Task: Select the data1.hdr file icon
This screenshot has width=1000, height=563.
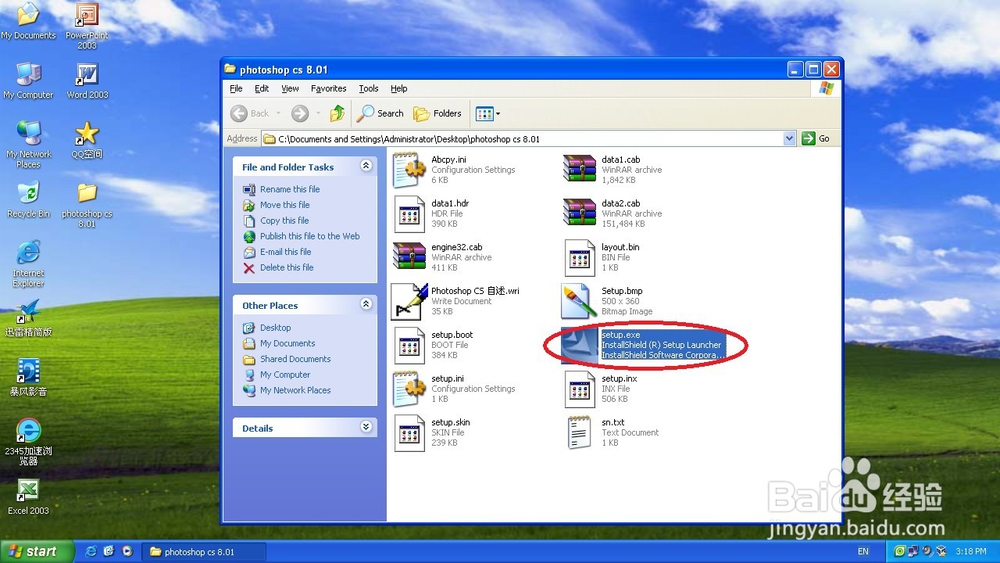Action: tap(409, 214)
